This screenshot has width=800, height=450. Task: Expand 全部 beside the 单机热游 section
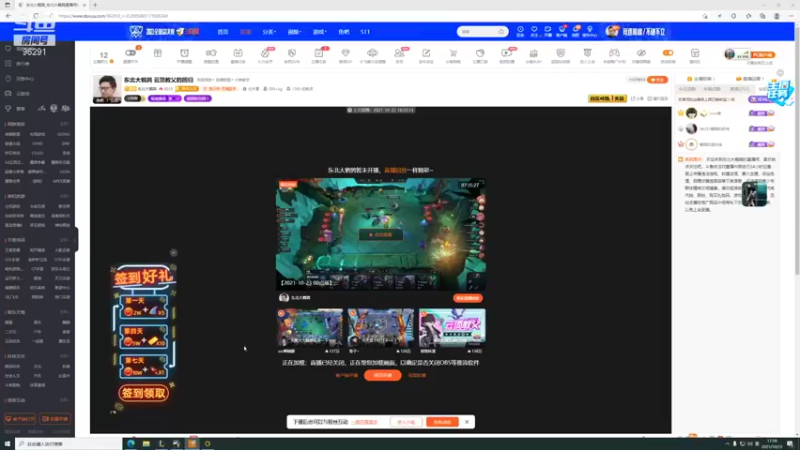(x=64, y=196)
